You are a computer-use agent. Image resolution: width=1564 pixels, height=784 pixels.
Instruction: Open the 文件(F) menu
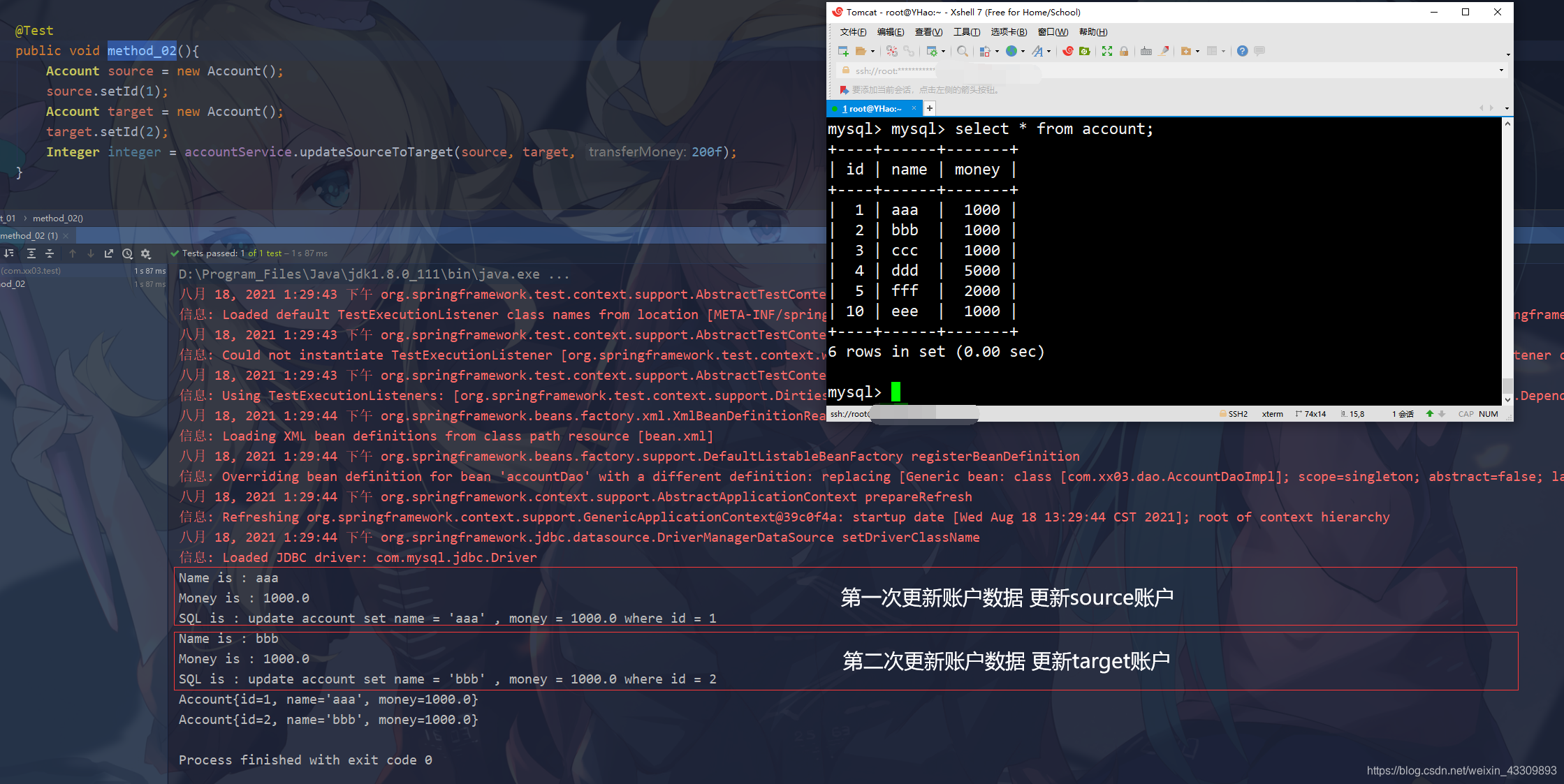click(x=853, y=32)
